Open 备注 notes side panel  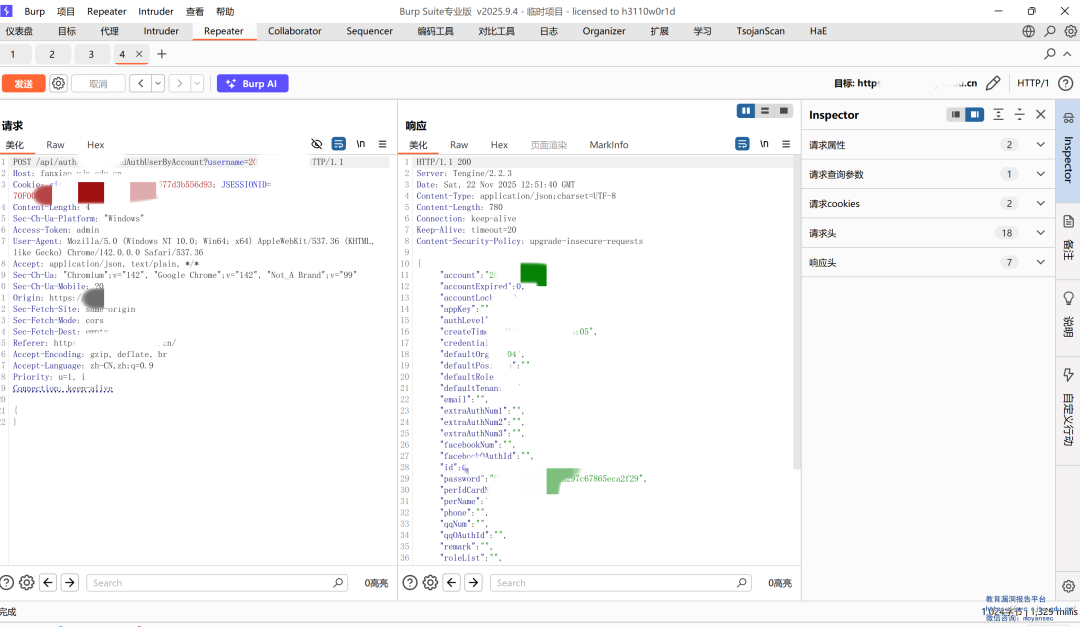[x=1068, y=237]
